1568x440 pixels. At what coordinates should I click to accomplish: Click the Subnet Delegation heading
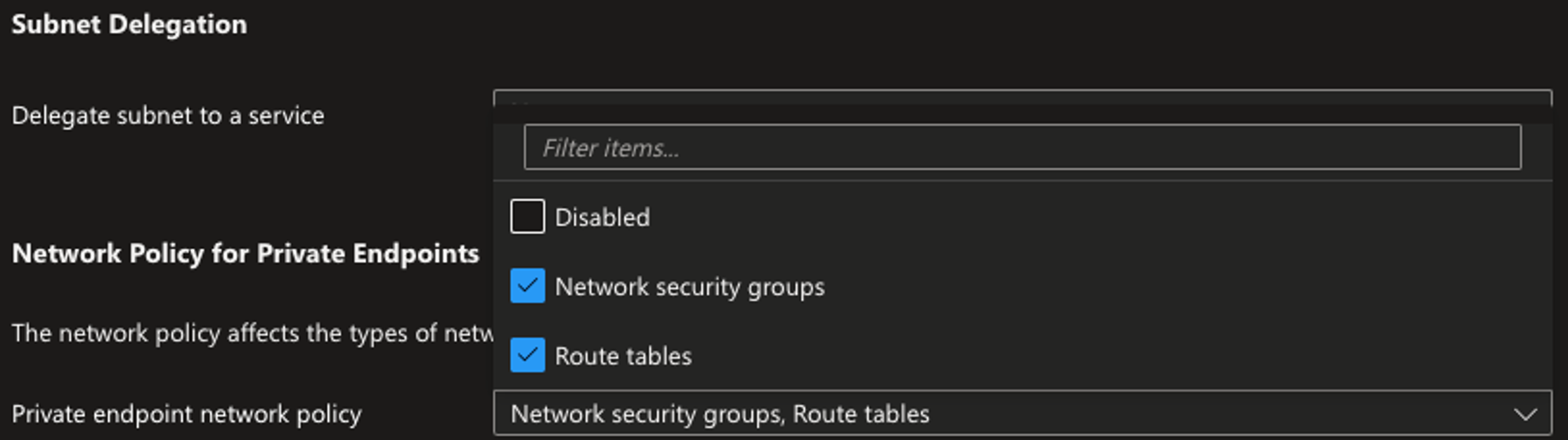click(129, 25)
